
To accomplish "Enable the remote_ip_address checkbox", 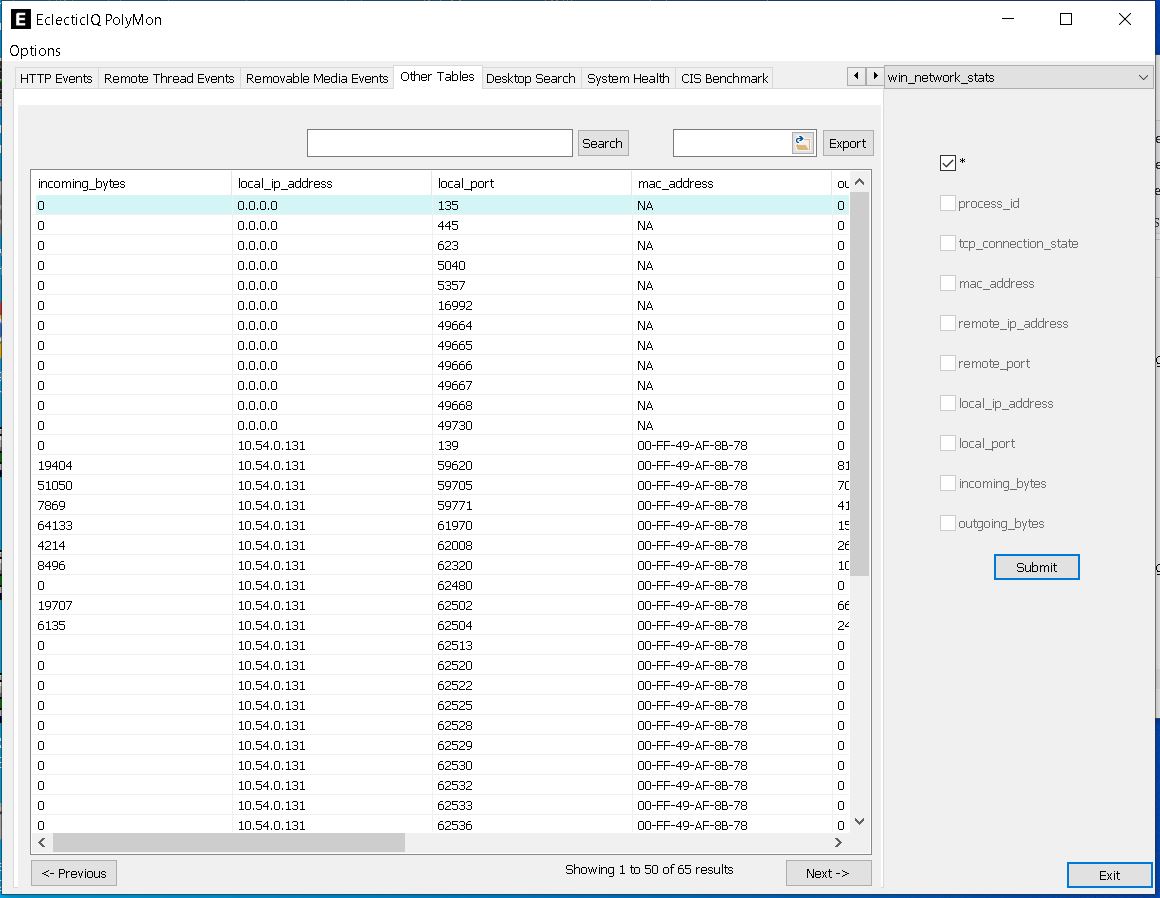I will coord(947,322).
